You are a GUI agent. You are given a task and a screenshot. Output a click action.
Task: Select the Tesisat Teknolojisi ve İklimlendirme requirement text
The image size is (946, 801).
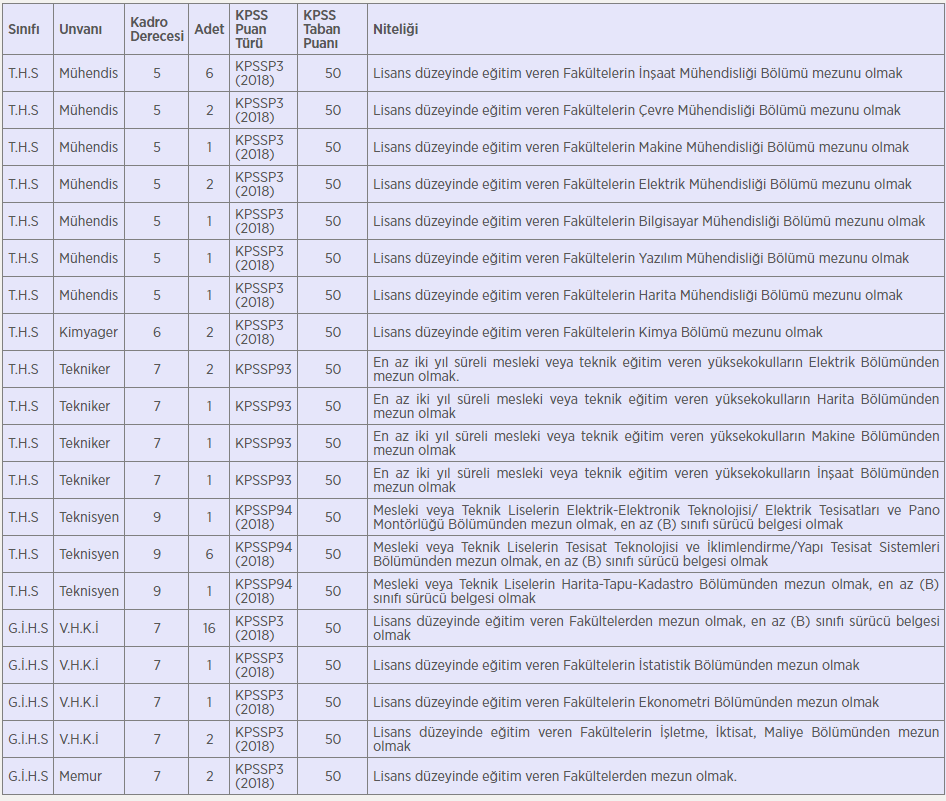655,554
